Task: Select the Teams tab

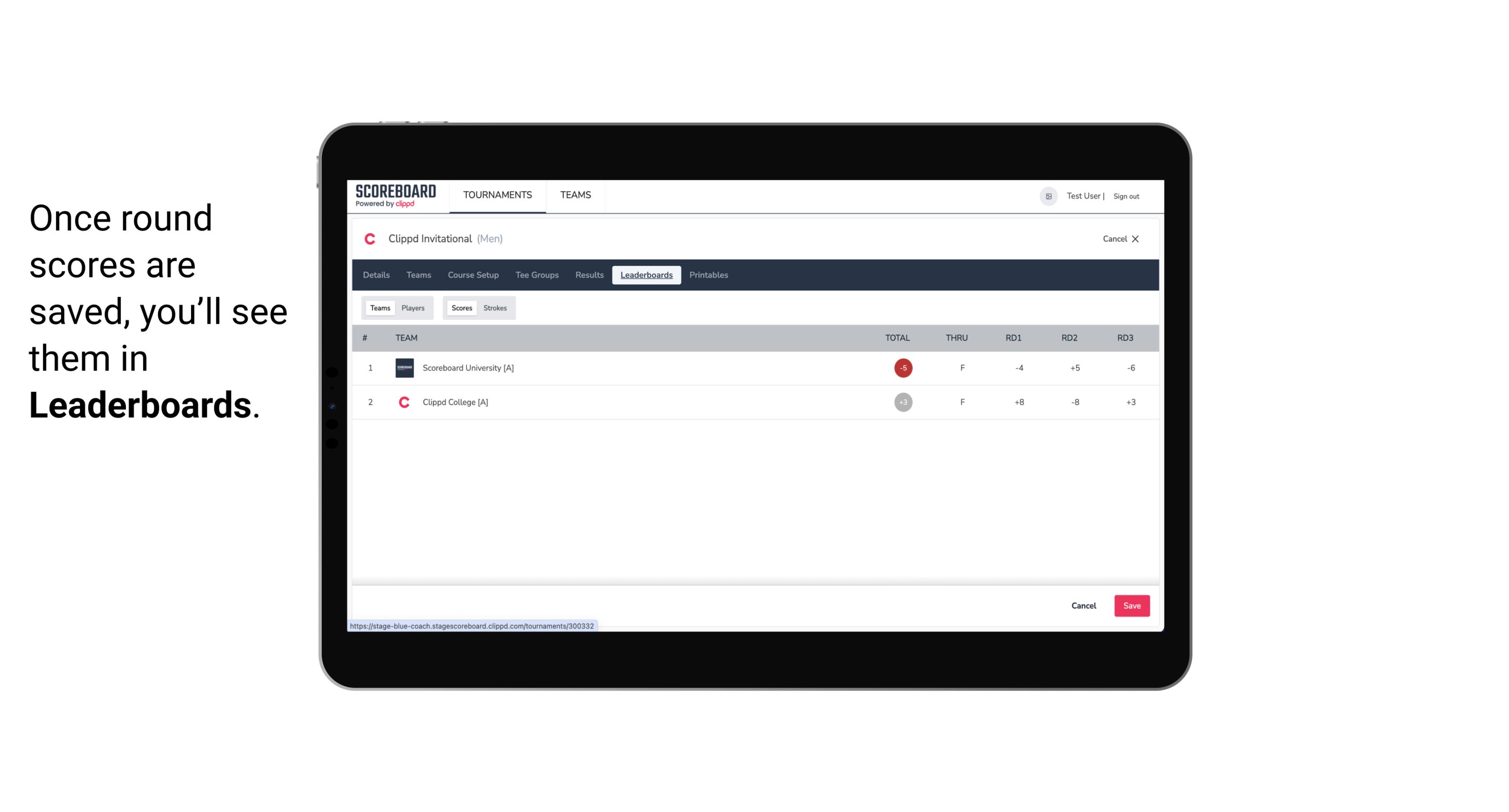Action: coord(379,308)
